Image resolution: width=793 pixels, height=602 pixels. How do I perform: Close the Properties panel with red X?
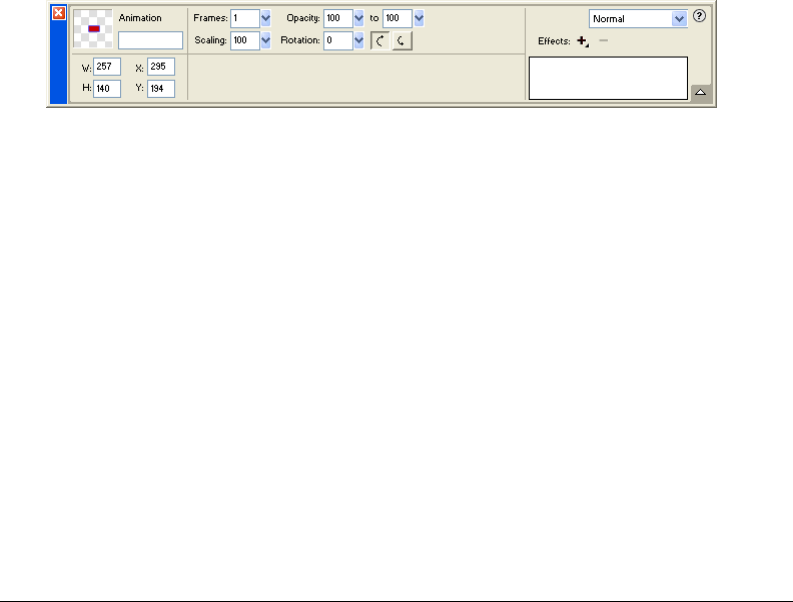point(59,13)
